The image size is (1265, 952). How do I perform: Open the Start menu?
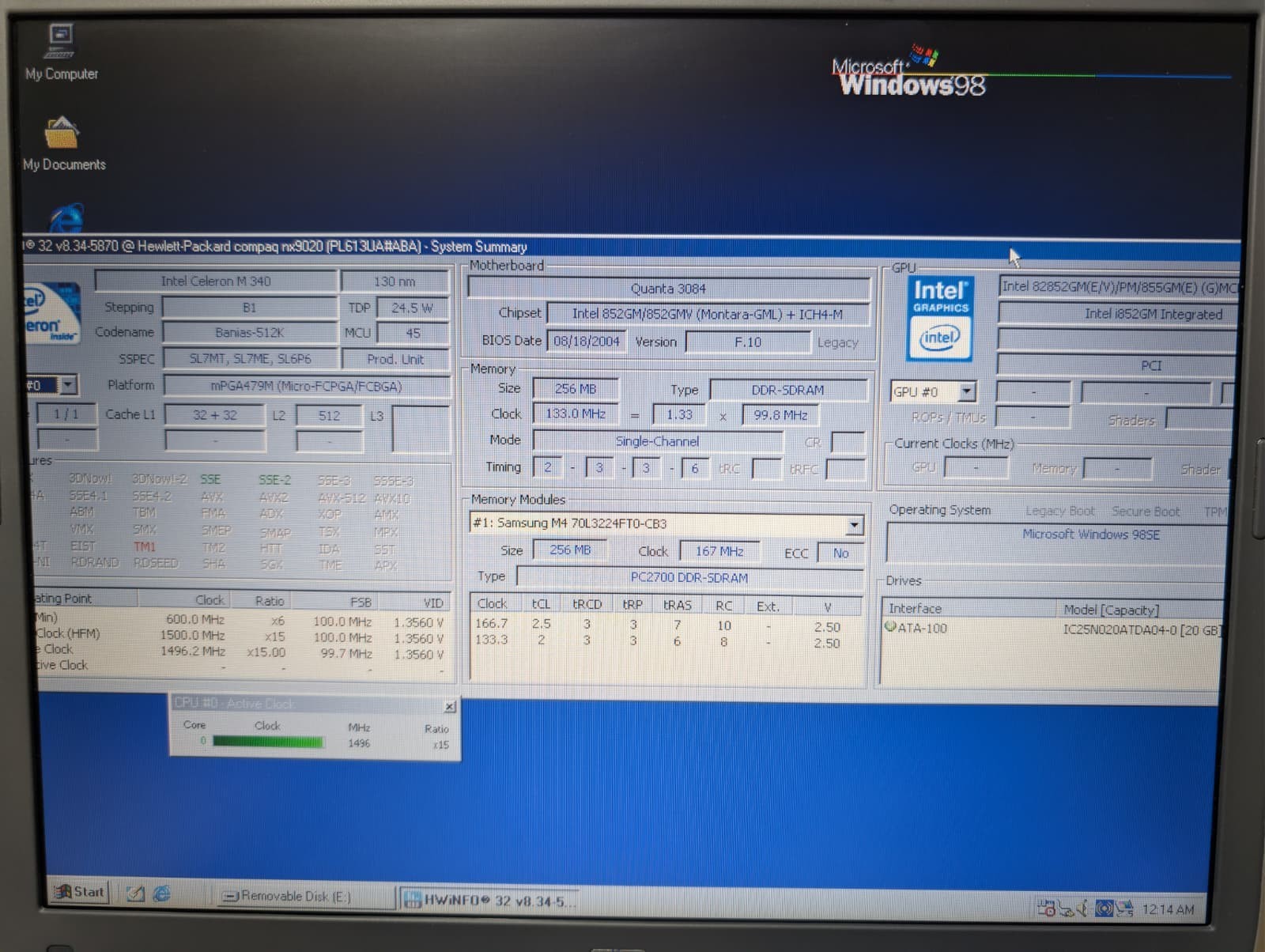point(79,892)
